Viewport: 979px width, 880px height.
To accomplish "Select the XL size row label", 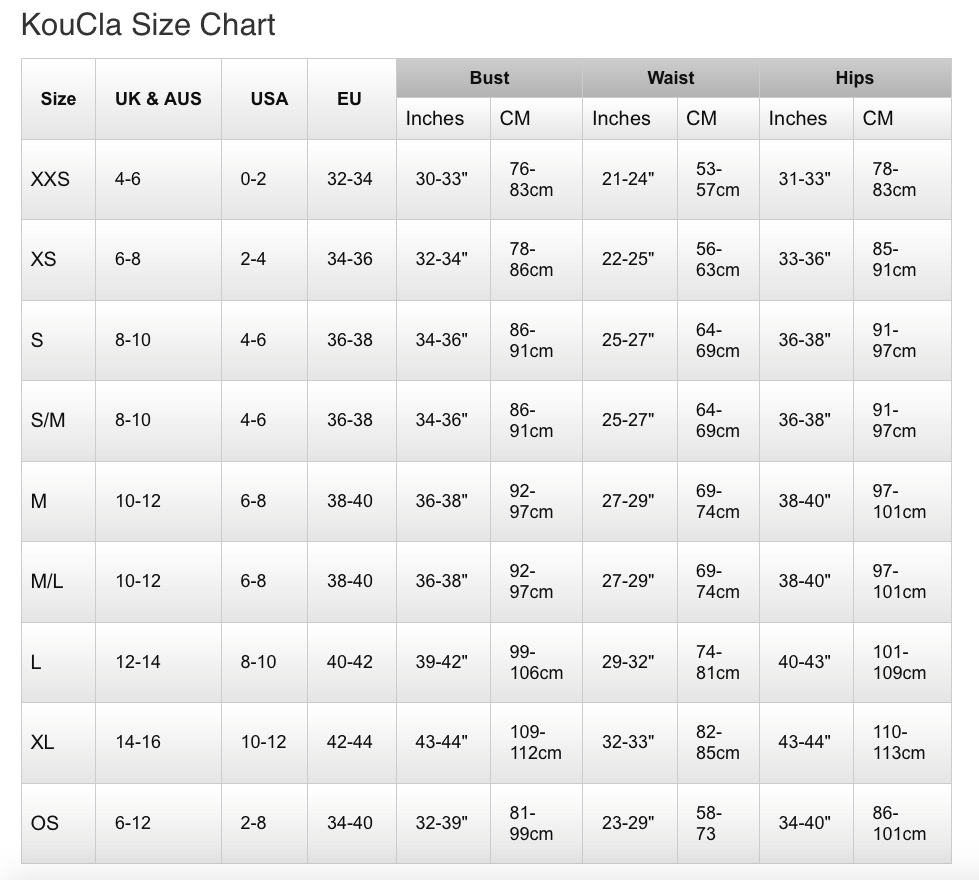I will [x=42, y=742].
